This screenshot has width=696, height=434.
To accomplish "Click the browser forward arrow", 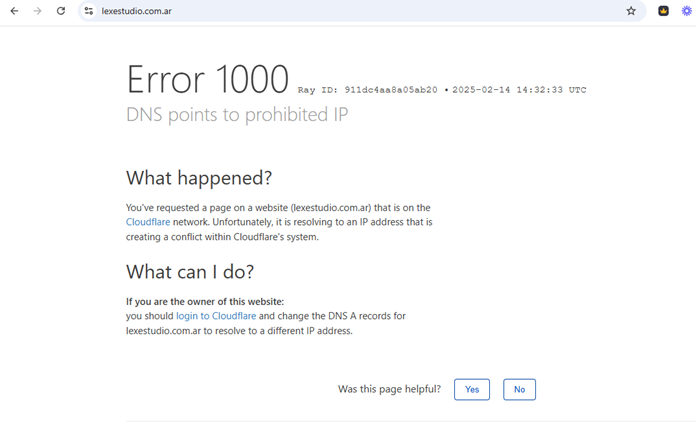I will 37,11.
